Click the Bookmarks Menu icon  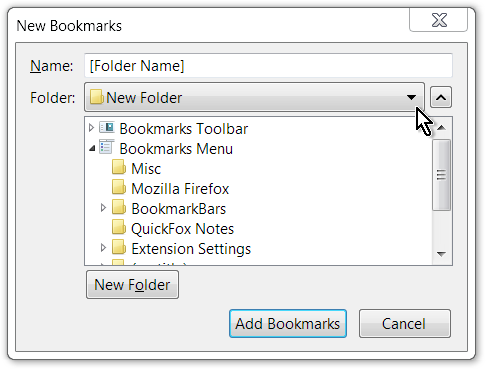click(x=107, y=148)
